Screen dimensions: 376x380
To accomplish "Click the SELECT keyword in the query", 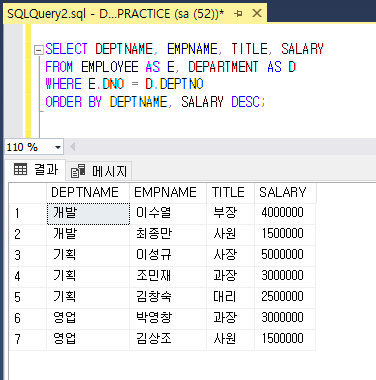I will click(x=66, y=49).
